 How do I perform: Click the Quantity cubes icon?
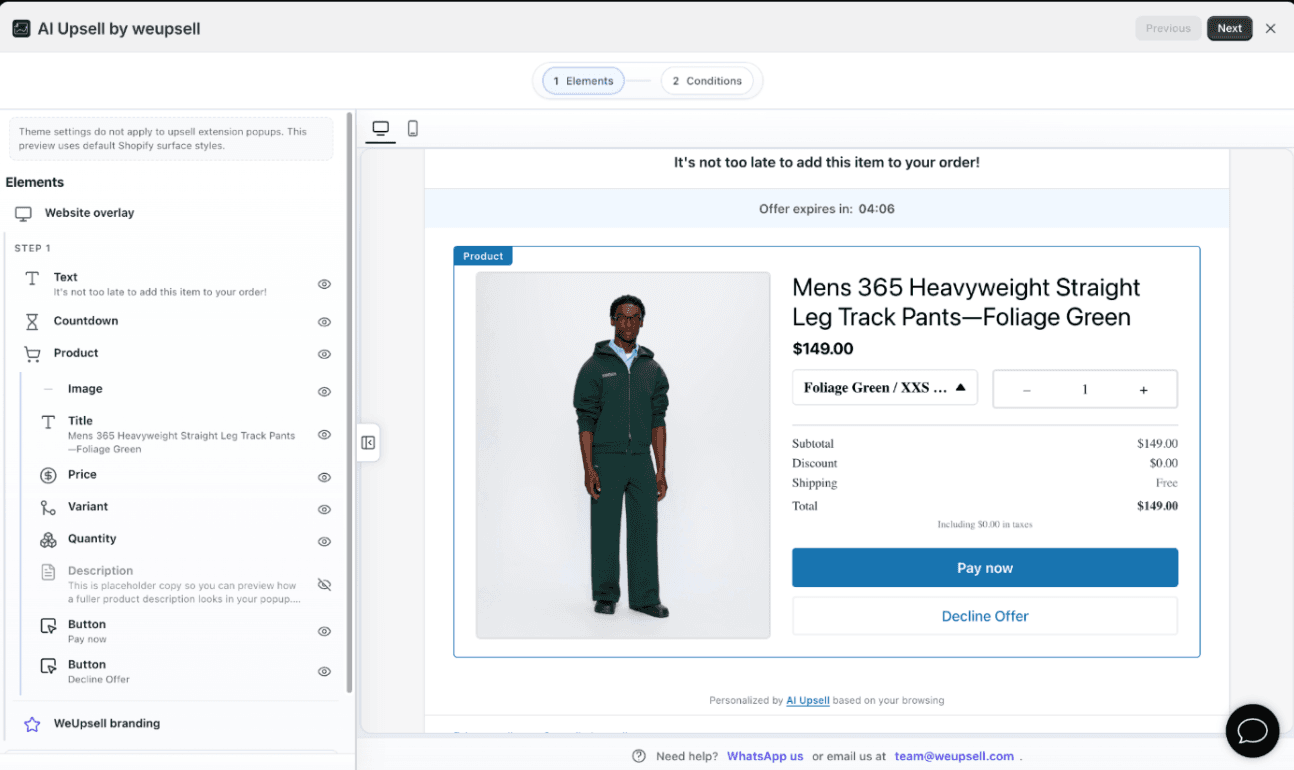click(x=48, y=540)
